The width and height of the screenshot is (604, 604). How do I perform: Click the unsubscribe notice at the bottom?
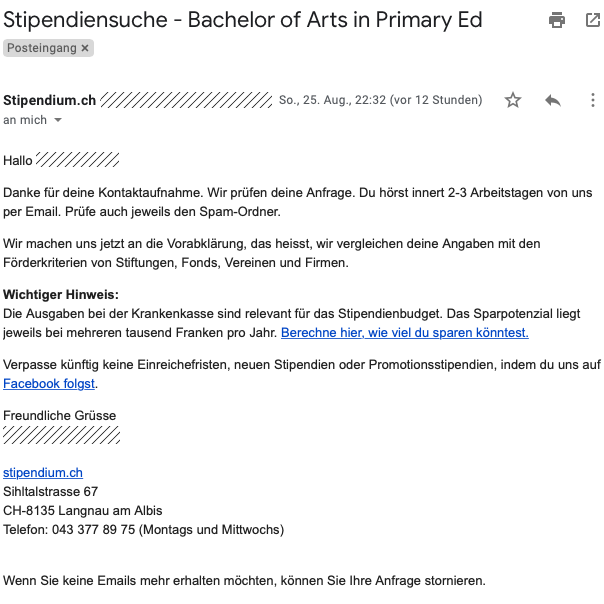coord(244,580)
